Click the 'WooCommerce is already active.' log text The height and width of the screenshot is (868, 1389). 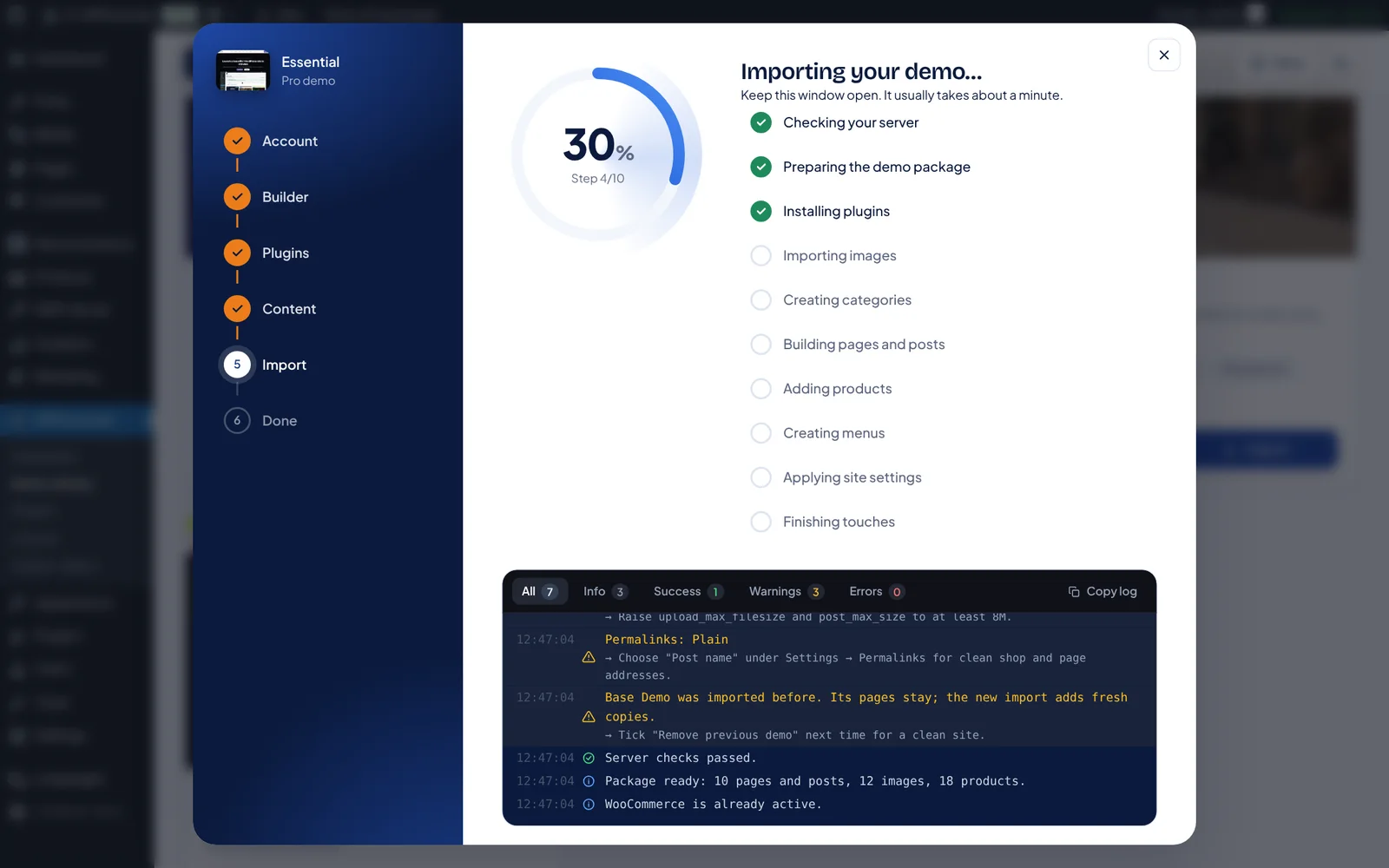(713, 805)
